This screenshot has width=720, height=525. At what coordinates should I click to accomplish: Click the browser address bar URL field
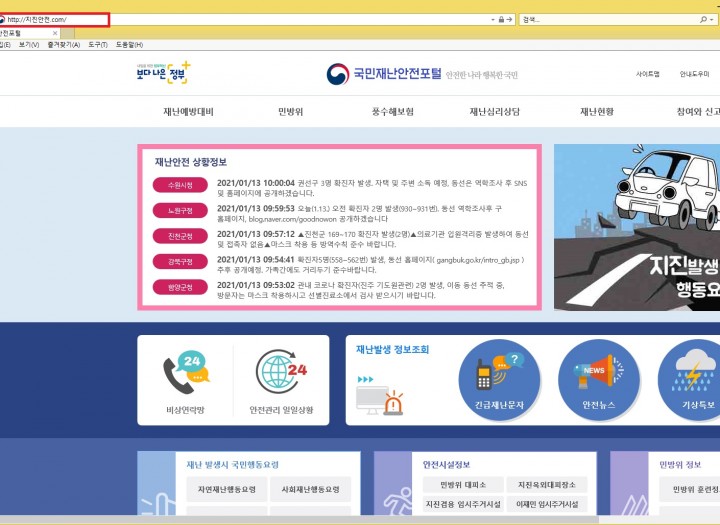(250, 19)
